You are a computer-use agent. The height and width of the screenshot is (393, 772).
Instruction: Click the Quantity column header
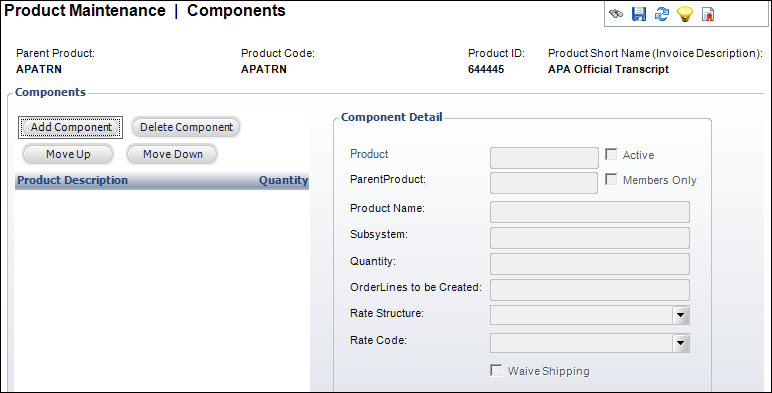pos(284,180)
